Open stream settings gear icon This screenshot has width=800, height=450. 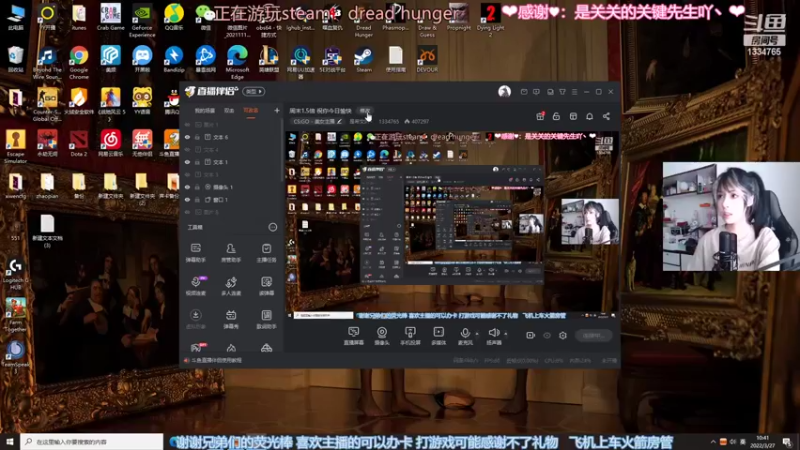pos(563,335)
